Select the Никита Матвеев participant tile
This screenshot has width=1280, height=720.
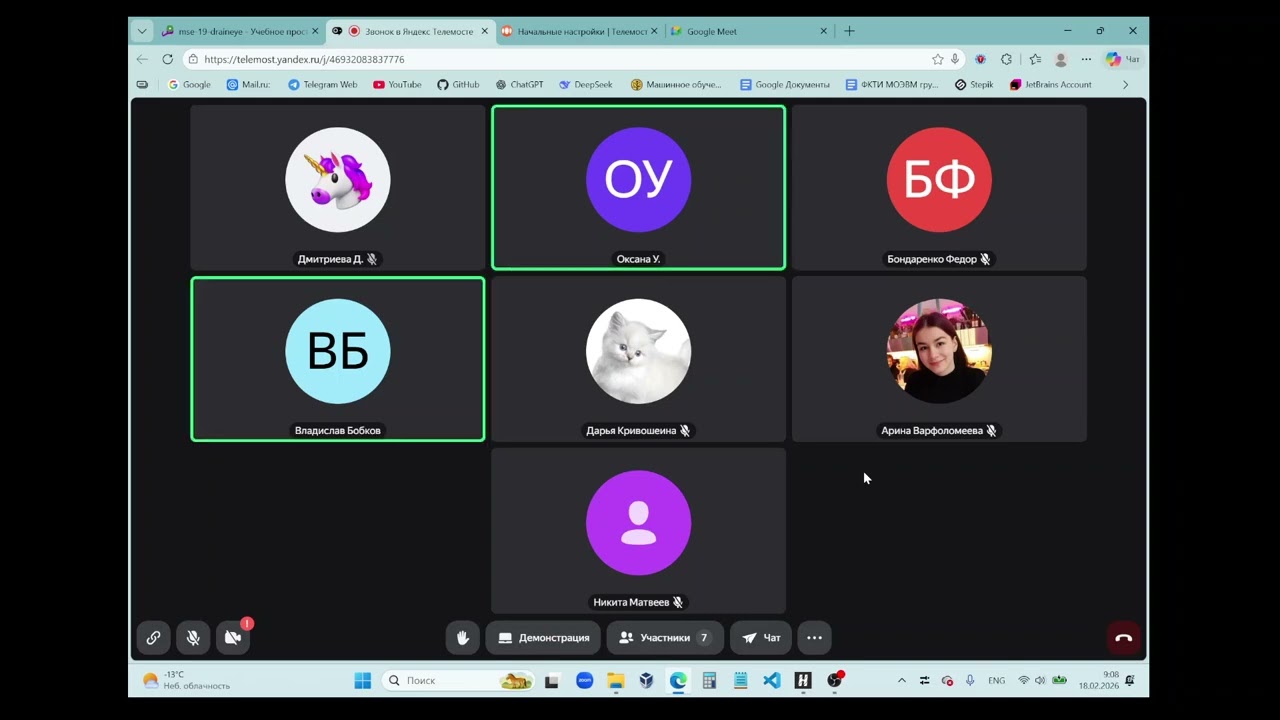(x=638, y=531)
